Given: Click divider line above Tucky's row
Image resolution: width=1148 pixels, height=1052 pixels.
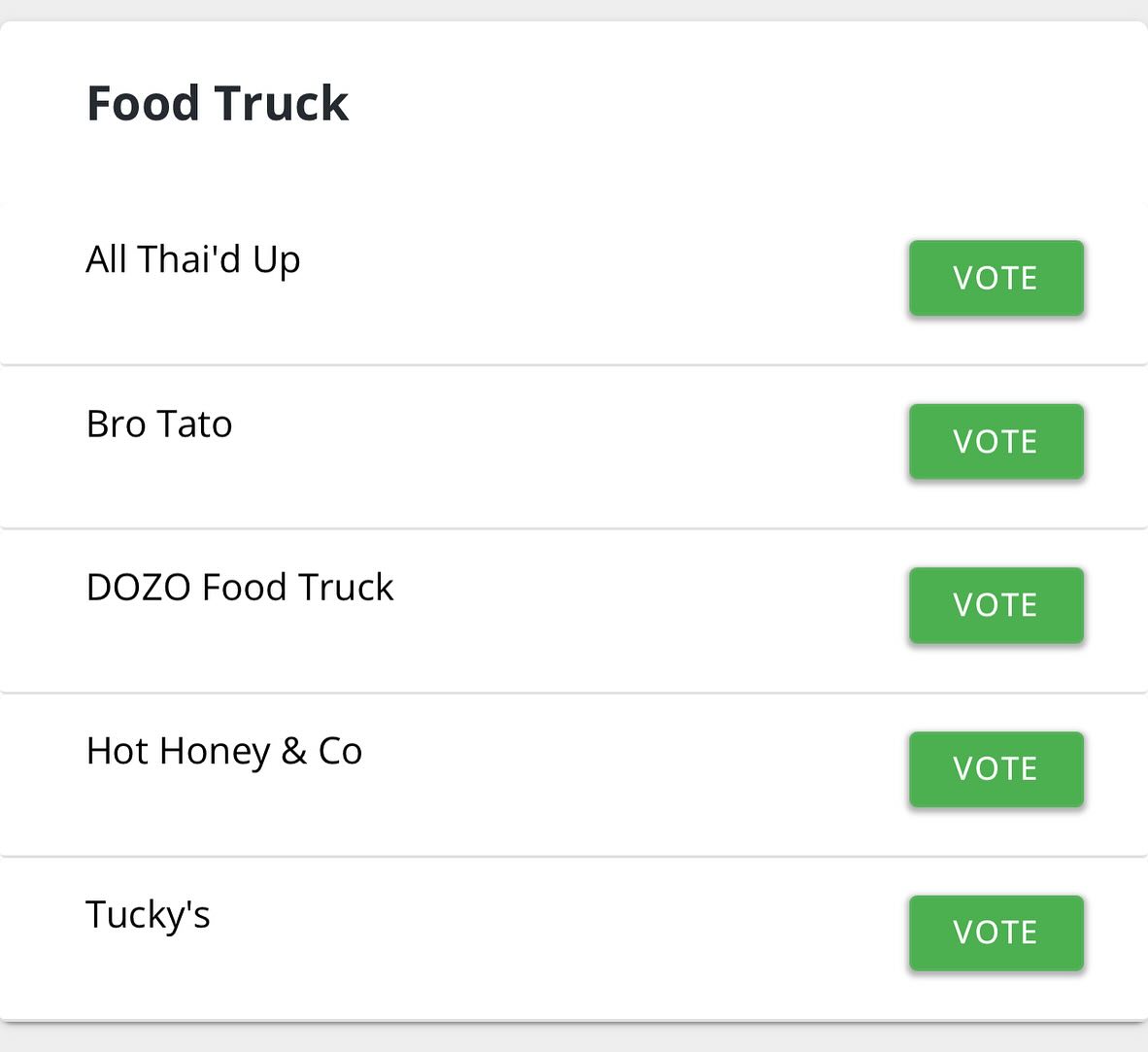Looking at the screenshot, I should coord(574,856).
